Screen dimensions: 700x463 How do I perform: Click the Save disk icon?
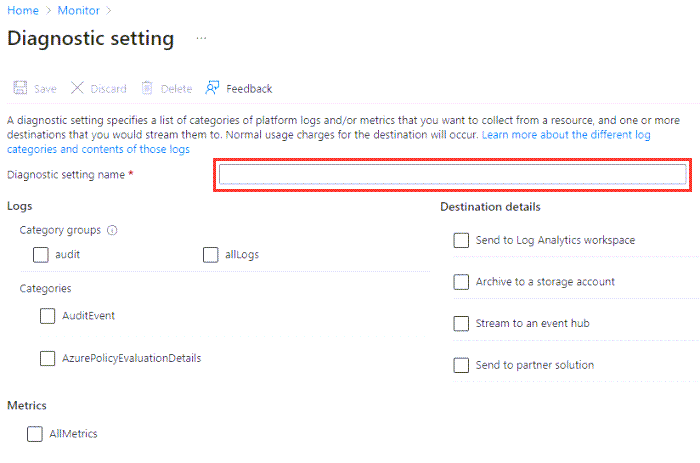click(x=20, y=88)
